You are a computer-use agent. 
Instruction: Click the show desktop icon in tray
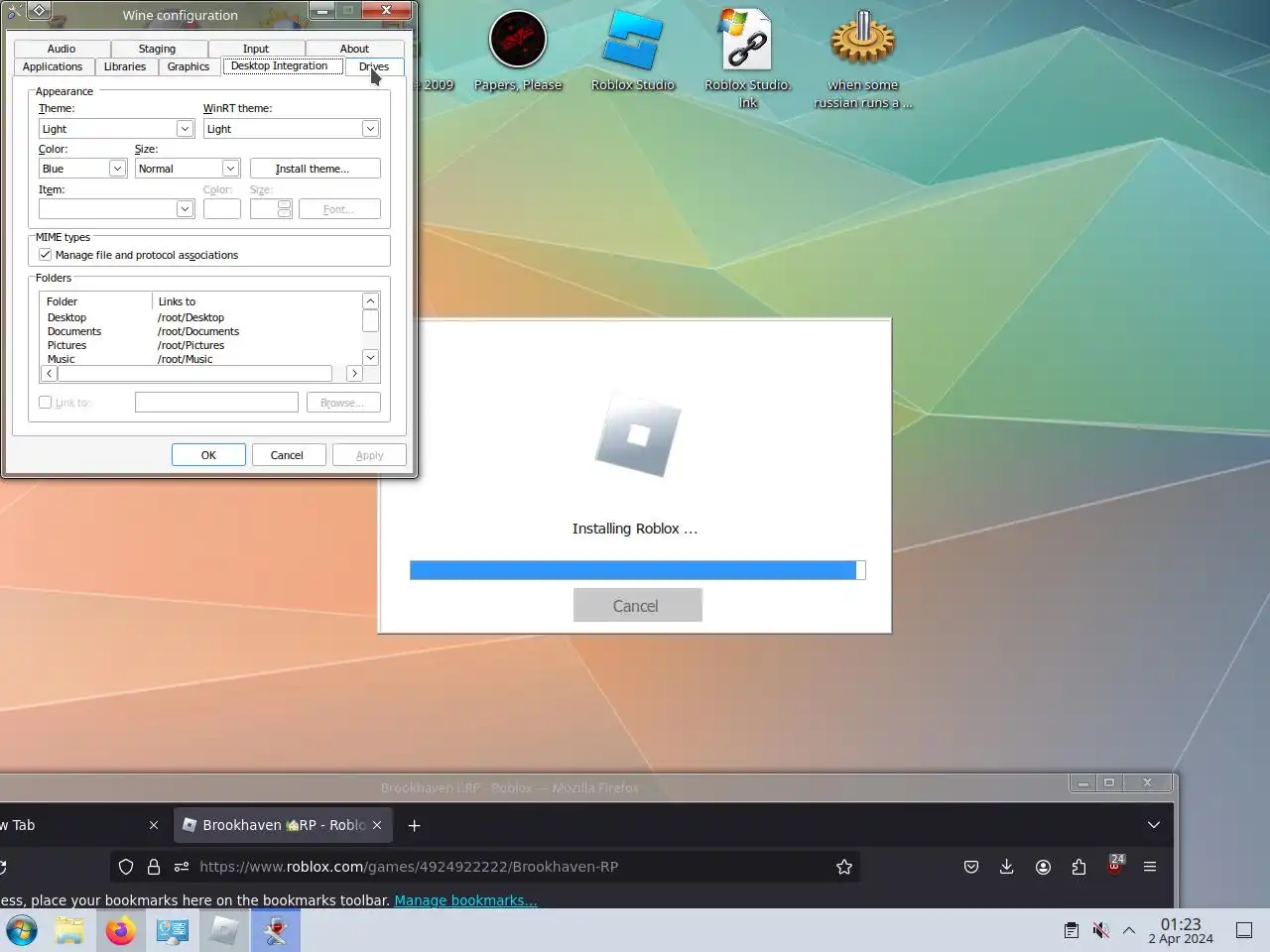(x=1244, y=930)
